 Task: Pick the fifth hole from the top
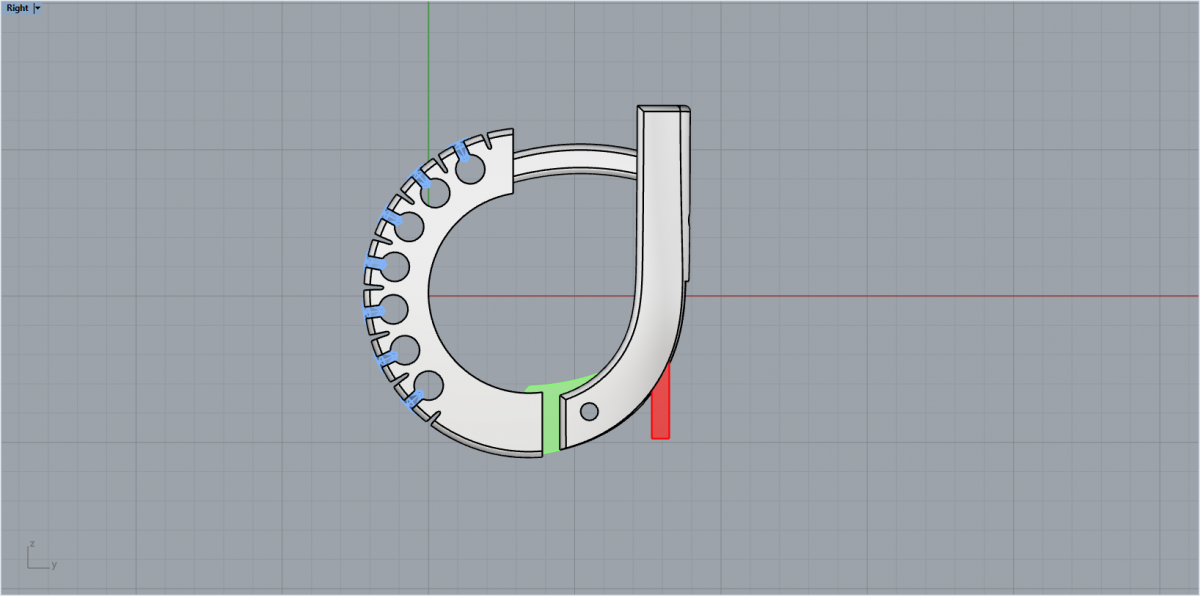click(394, 310)
